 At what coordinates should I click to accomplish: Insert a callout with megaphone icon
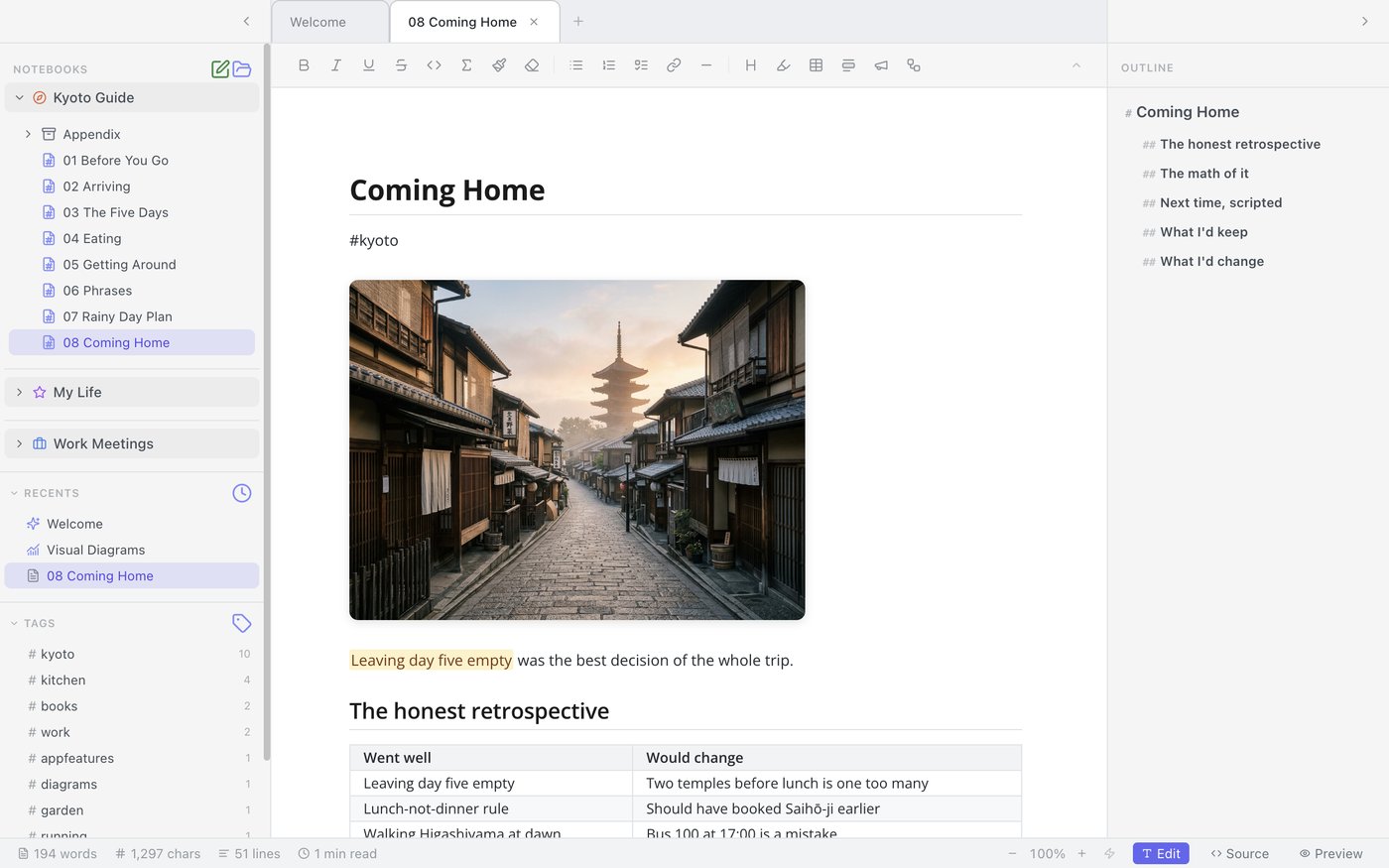click(x=881, y=65)
